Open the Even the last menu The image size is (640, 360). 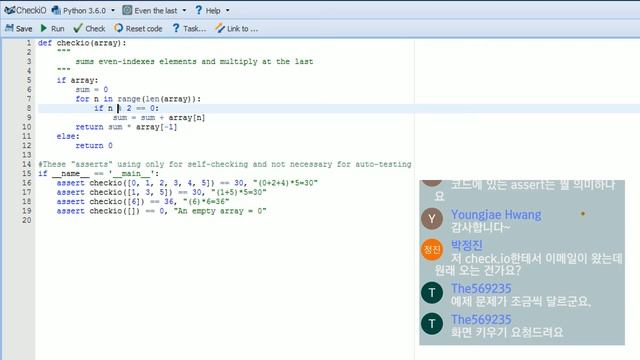pos(156,11)
